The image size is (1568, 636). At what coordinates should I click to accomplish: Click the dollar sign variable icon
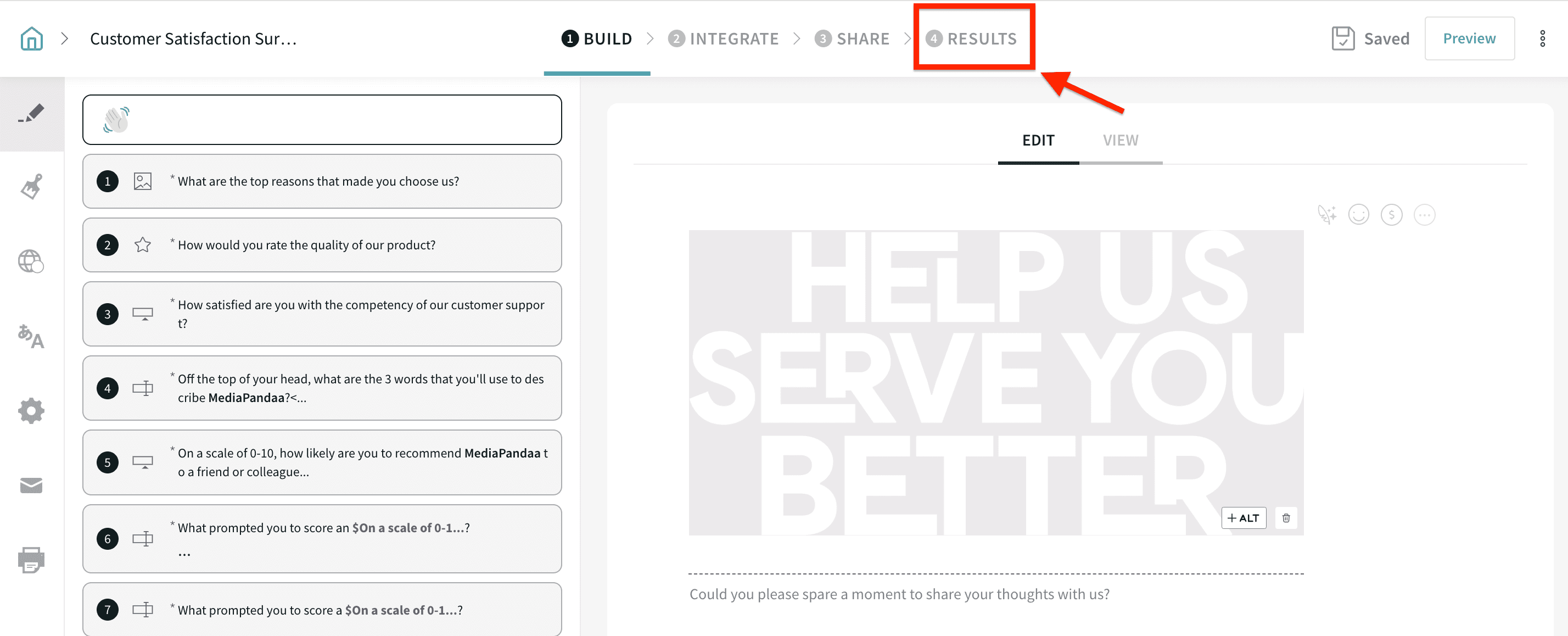click(1391, 214)
